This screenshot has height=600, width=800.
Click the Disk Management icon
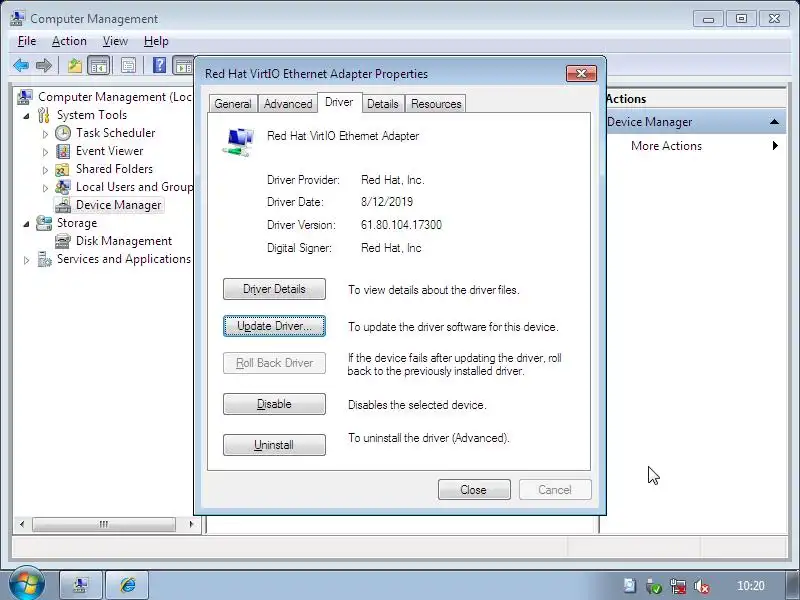coord(63,241)
